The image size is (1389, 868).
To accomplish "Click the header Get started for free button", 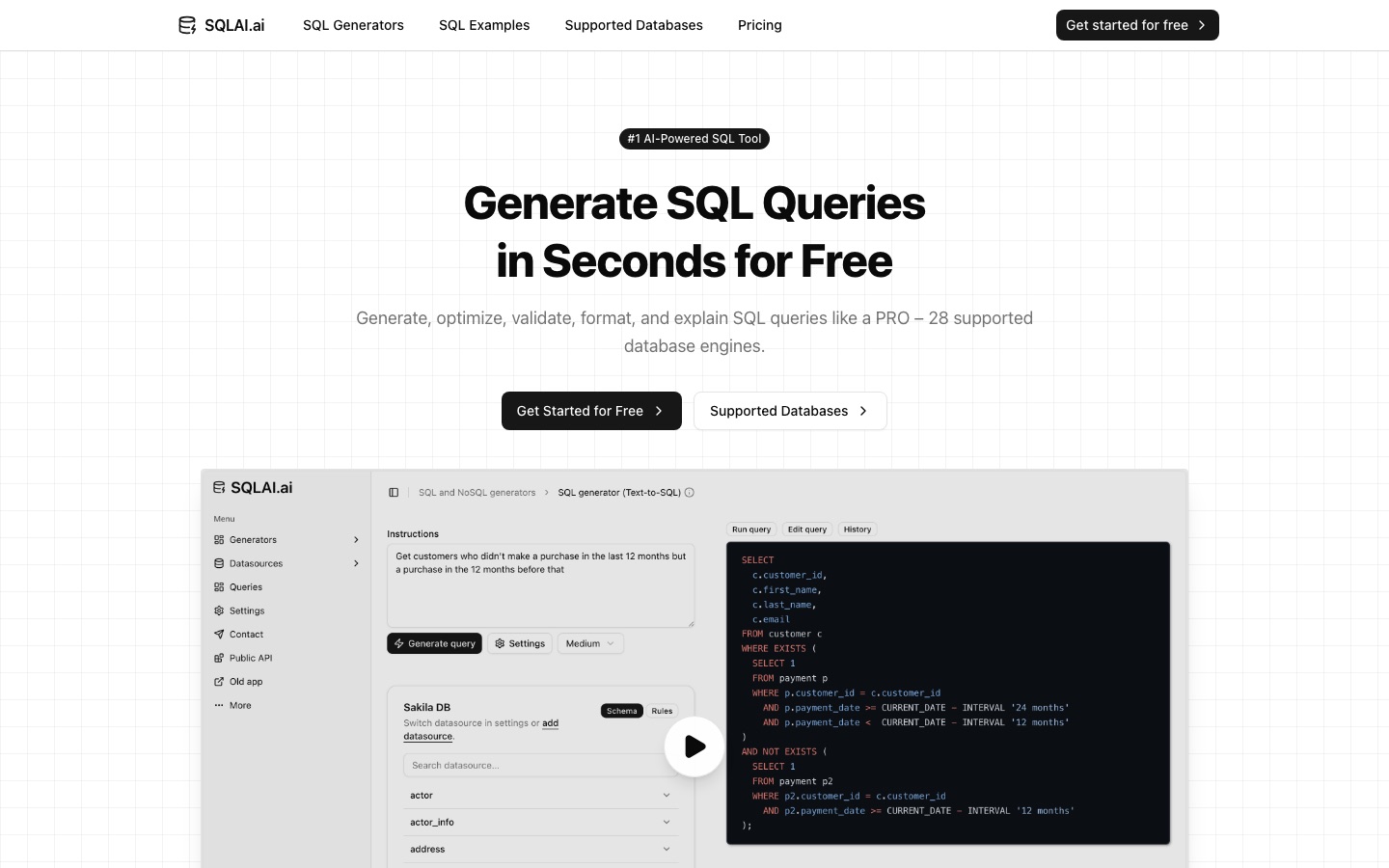I will [1137, 25].
